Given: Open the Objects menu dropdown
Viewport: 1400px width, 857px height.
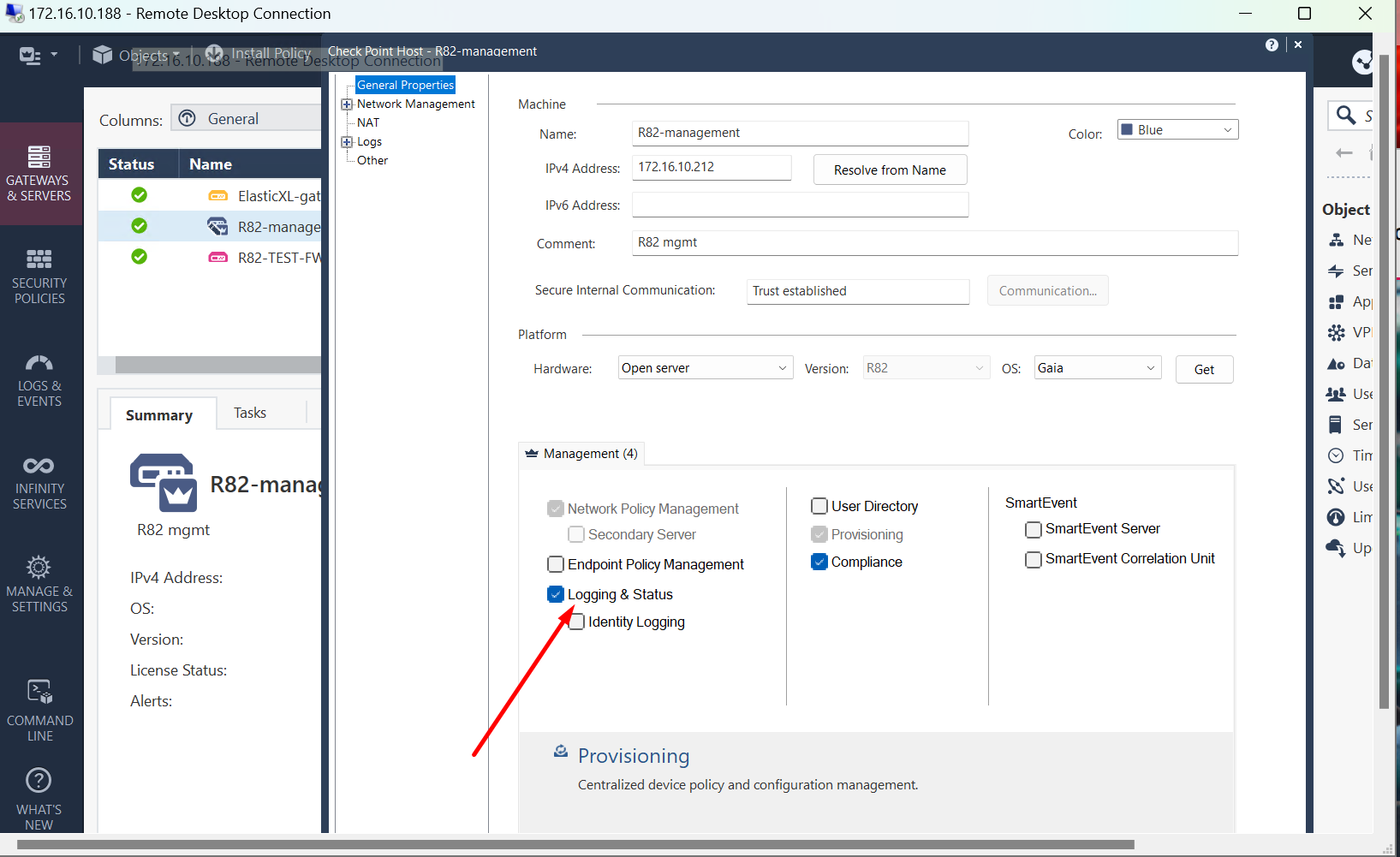Looking at the screenshot, I should coord(137,56).
